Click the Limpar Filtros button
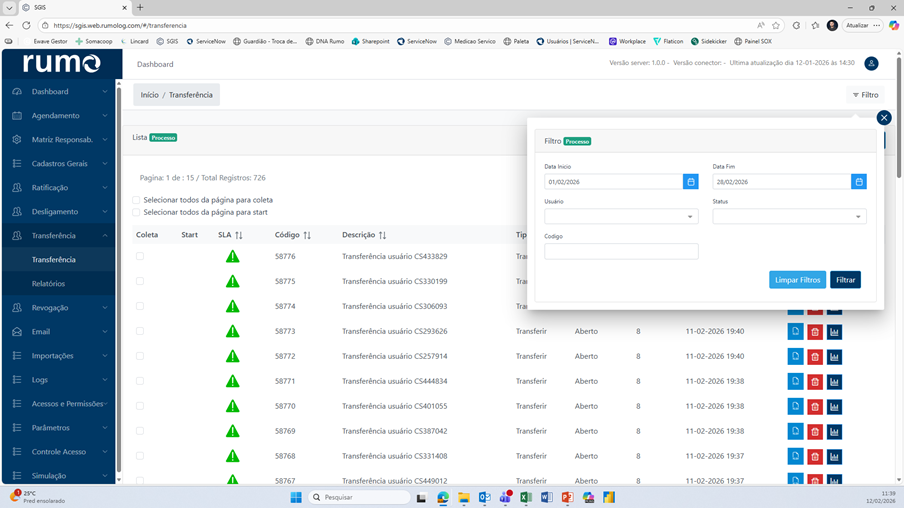This screenshot has height=508, width=904. (x=797, y=280)
